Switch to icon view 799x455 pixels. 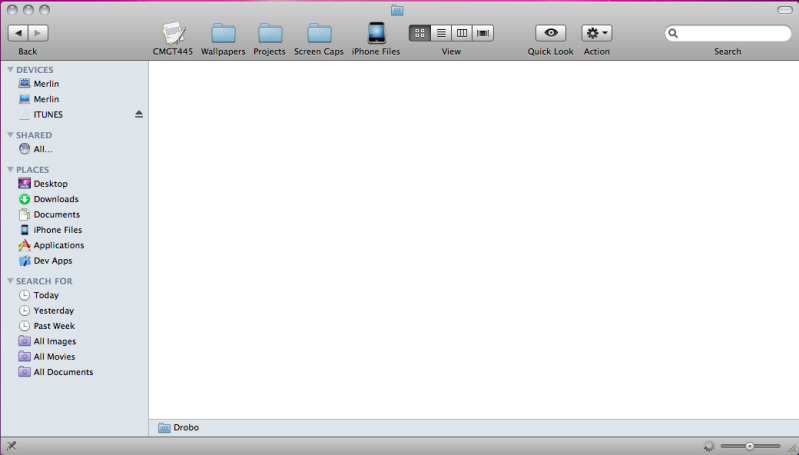click(x=420, y=33)
